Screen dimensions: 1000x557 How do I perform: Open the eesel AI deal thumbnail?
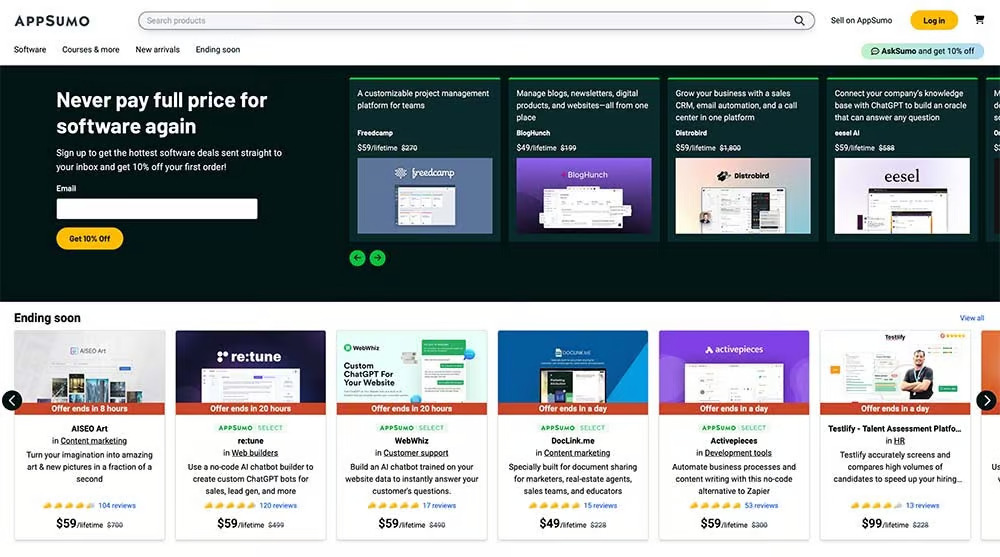(902, 196)
